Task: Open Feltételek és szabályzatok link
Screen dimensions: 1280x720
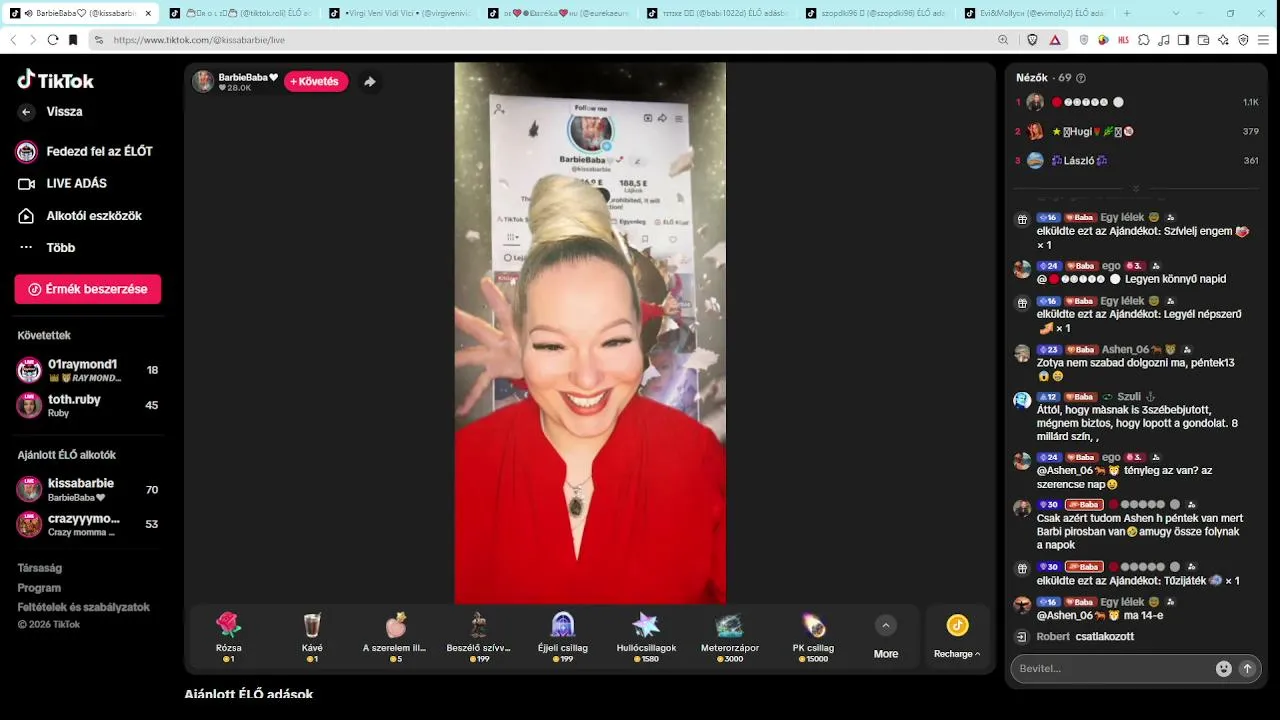Action: coord(84,607)
